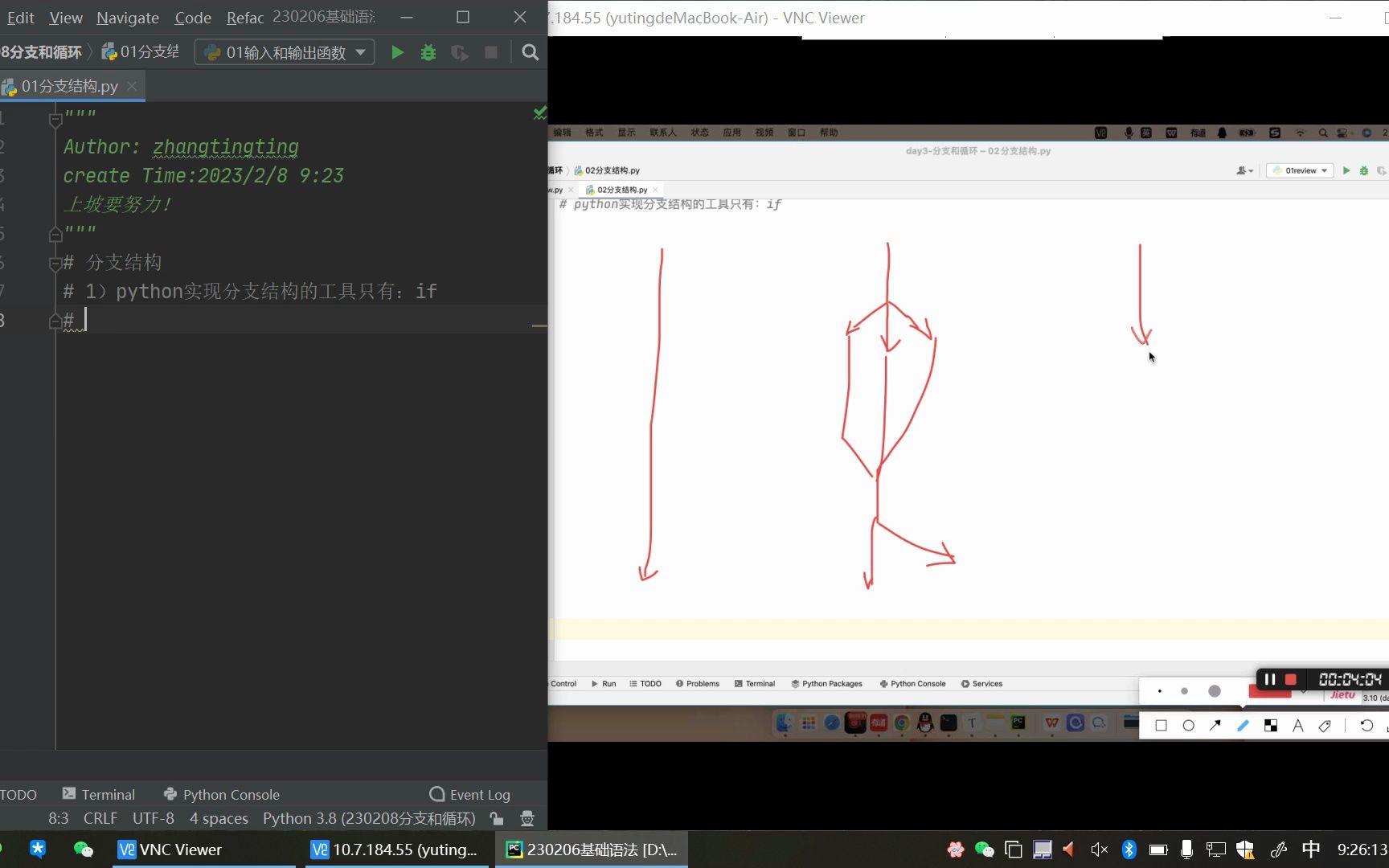This screenshot has width=1389, height=868.
Task: Start debugging with the bug icon
Action: tap(428, 51)
